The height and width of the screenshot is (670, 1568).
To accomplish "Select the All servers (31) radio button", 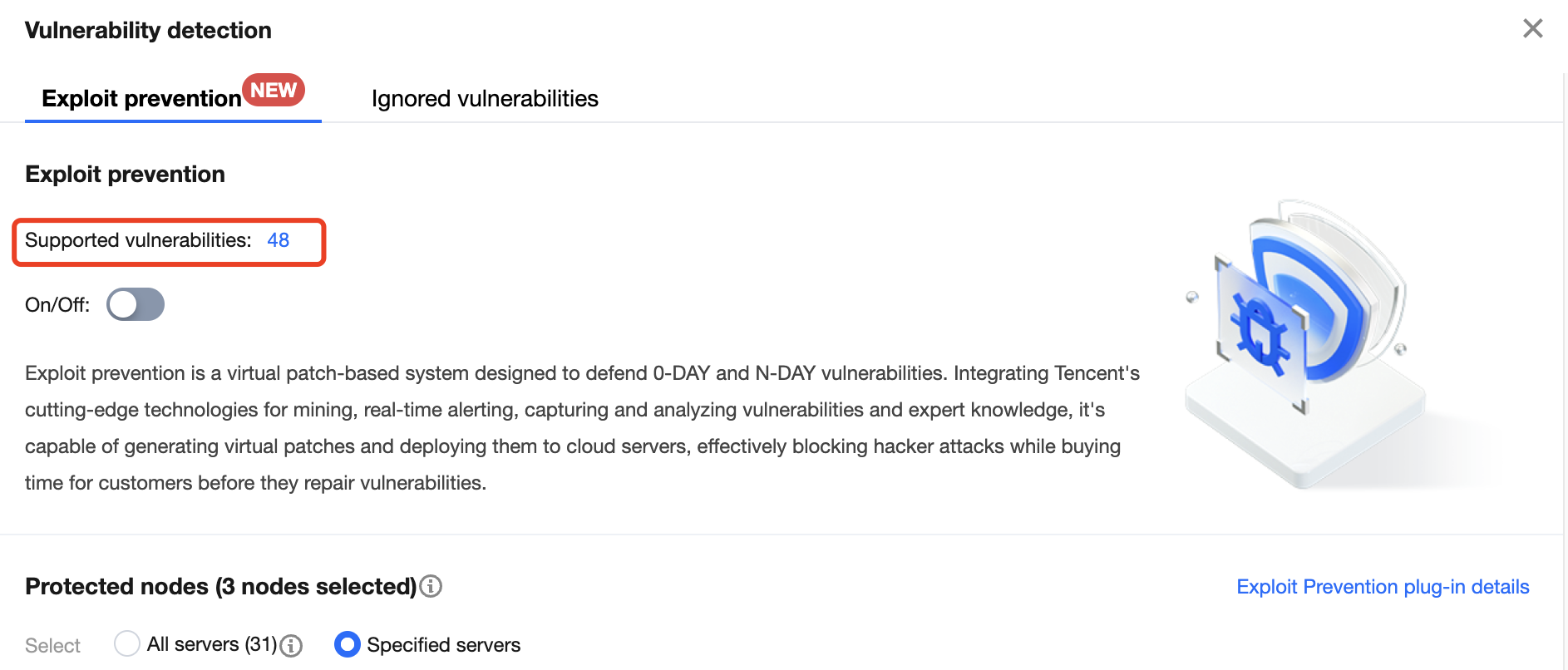I will point(127,644).
